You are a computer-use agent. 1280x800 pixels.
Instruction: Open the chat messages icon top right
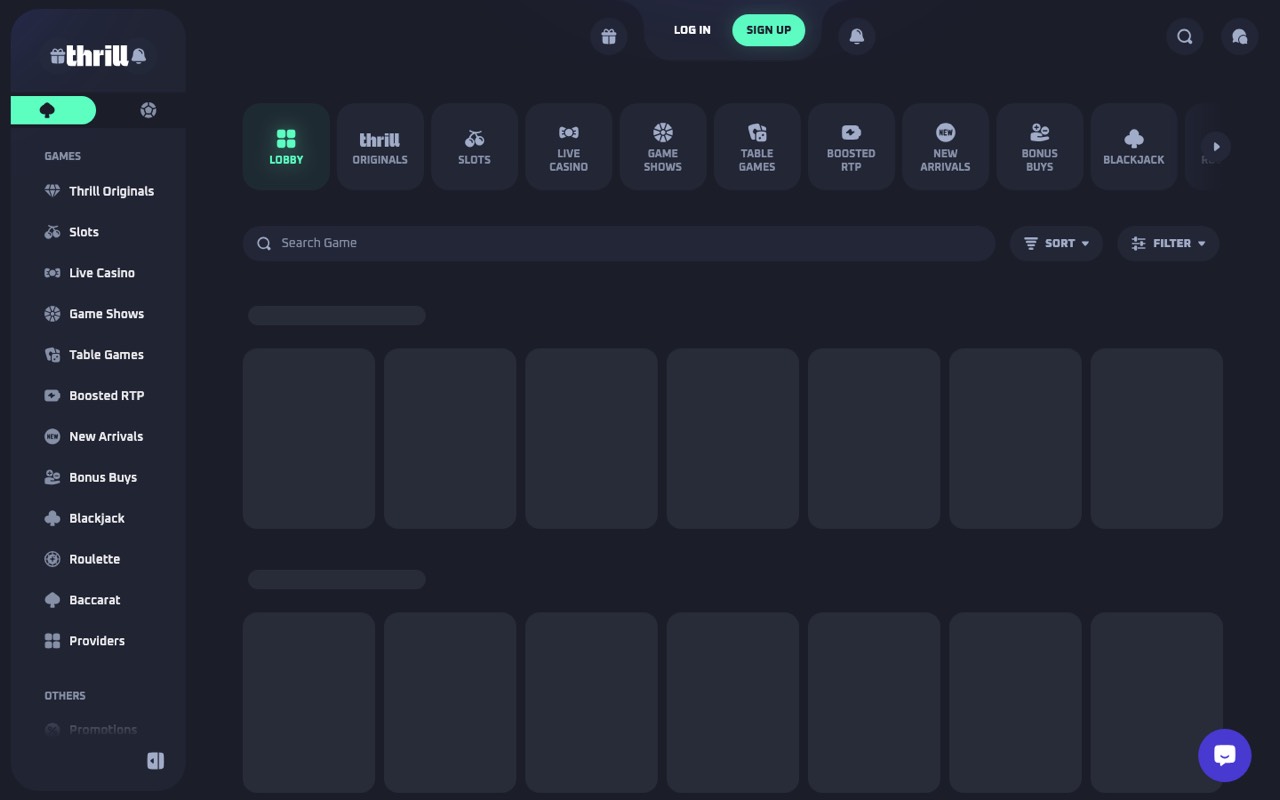[x=1240, y=37]
